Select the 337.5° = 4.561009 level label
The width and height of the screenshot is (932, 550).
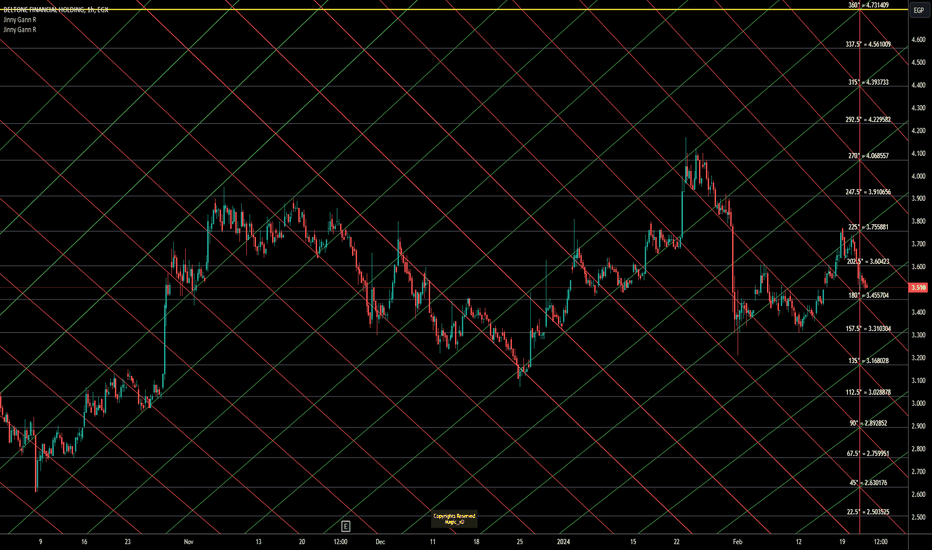point(868,44)
